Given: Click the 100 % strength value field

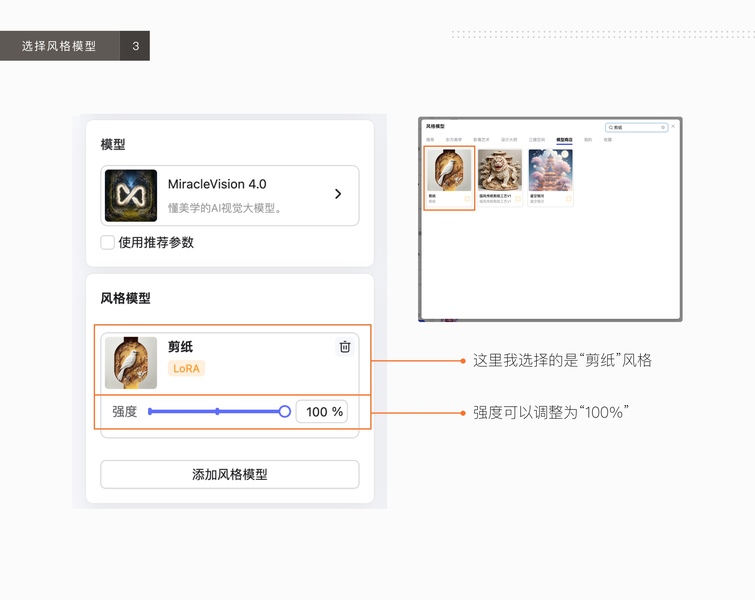Looking at the screenshot, I should click(322, 412).
